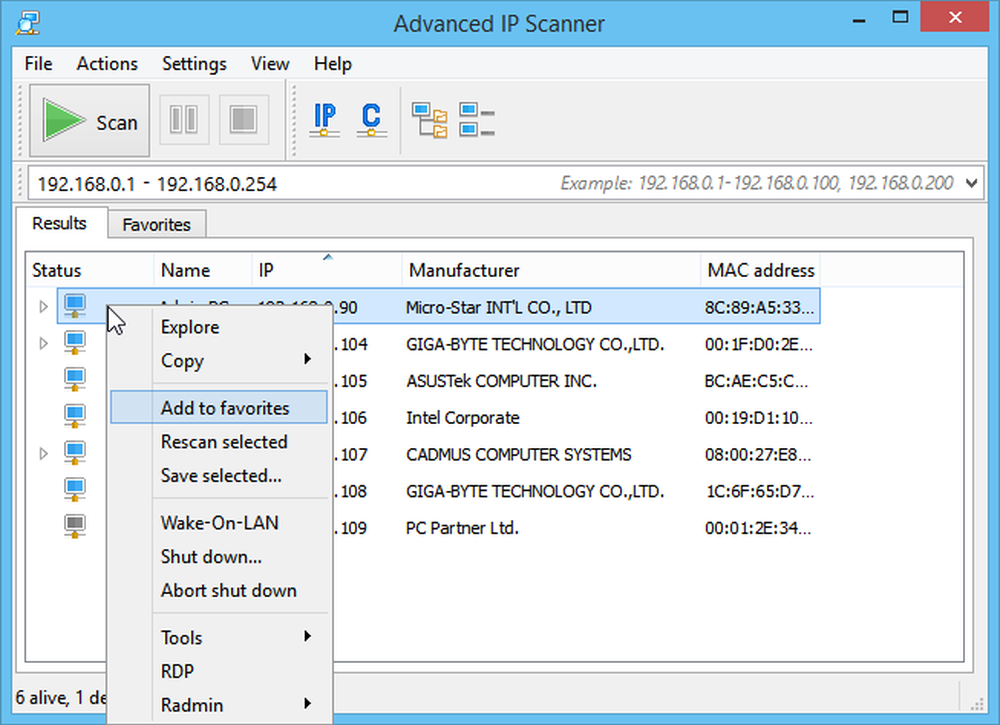
Task: Click Wake-On-LAN in the context menu
Action: tap(221, 522)
